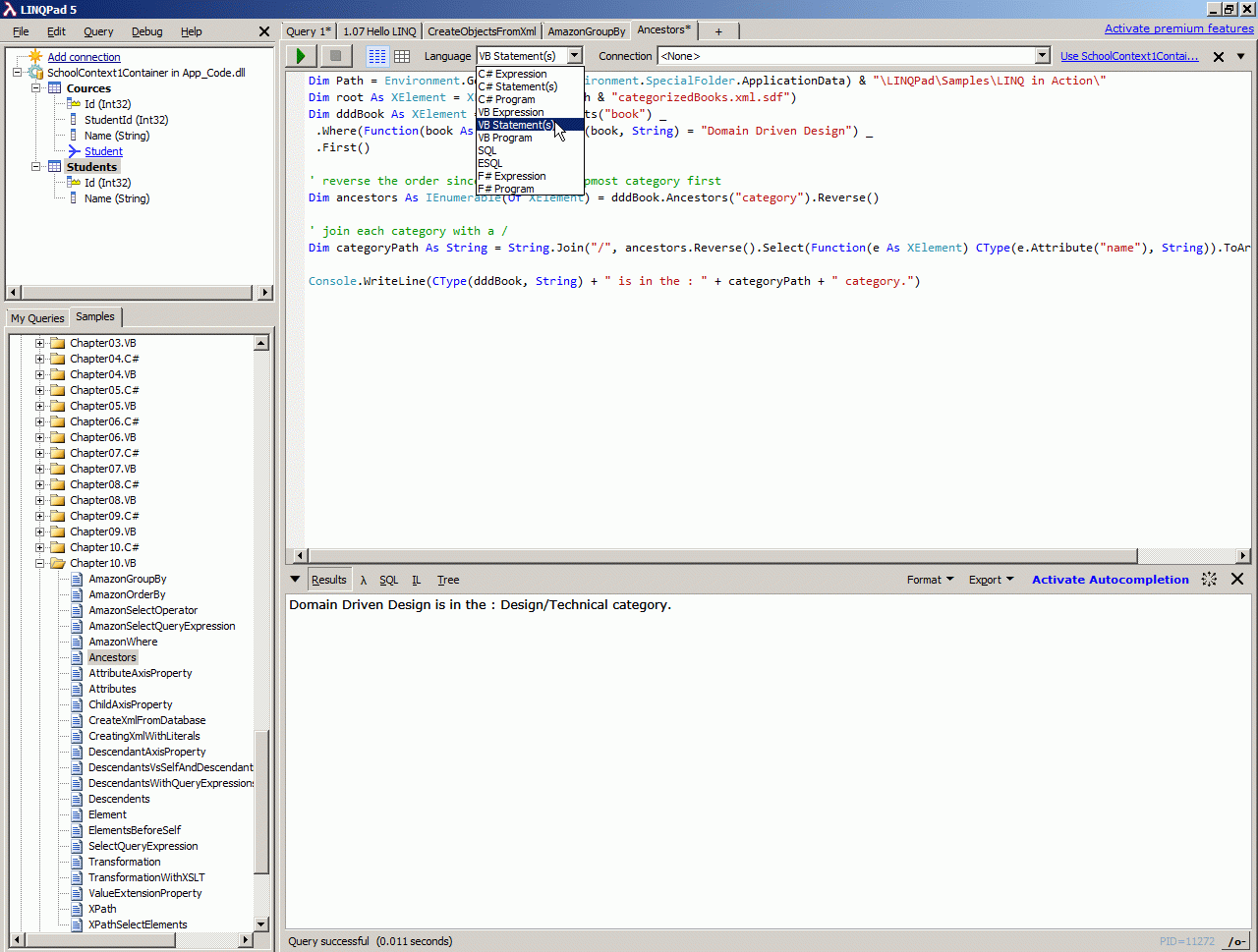Open the File menu

(21, 31)
